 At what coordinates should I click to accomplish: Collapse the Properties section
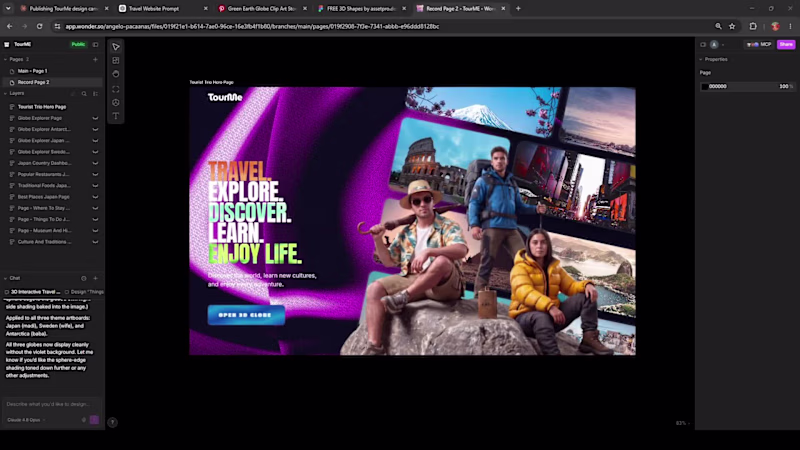pyautogui.click(x=701, y=60)
